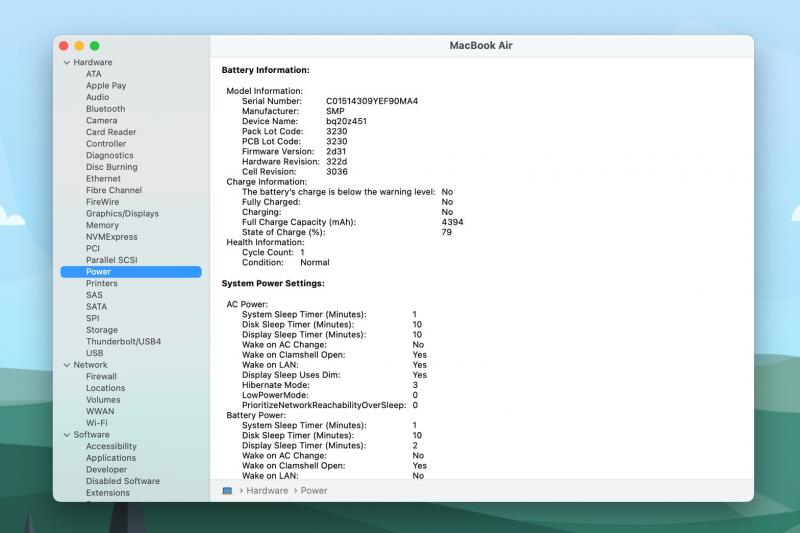The height and width of the screenshot is (533, 800).
Task: Collapse the Network section chevron
Action: [67, 365]
